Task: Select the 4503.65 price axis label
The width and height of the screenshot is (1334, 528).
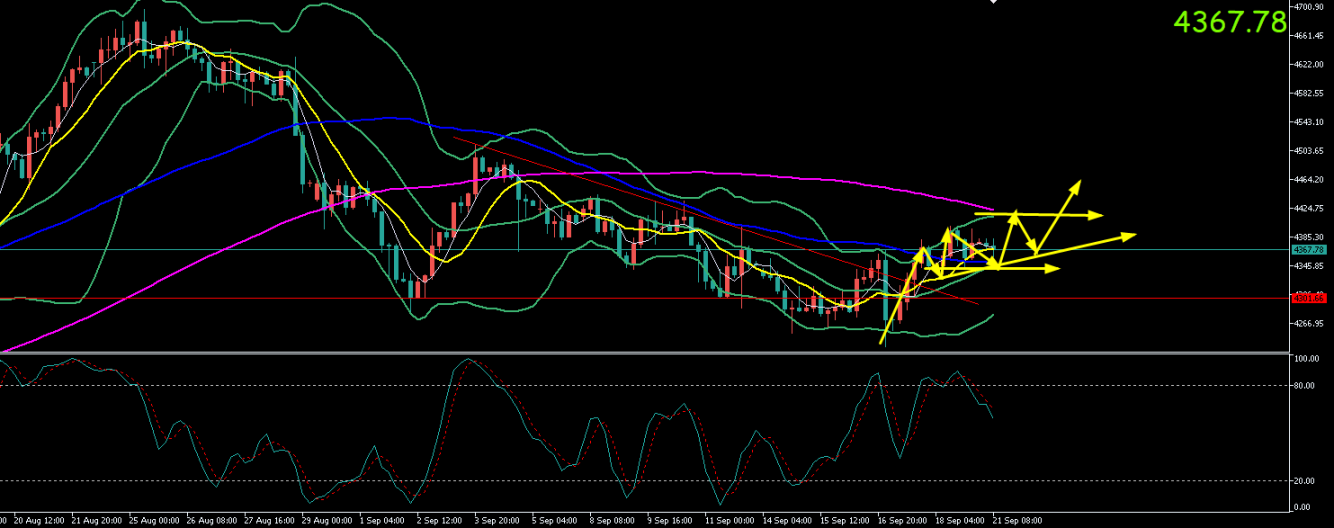Action: [1310, 151]
